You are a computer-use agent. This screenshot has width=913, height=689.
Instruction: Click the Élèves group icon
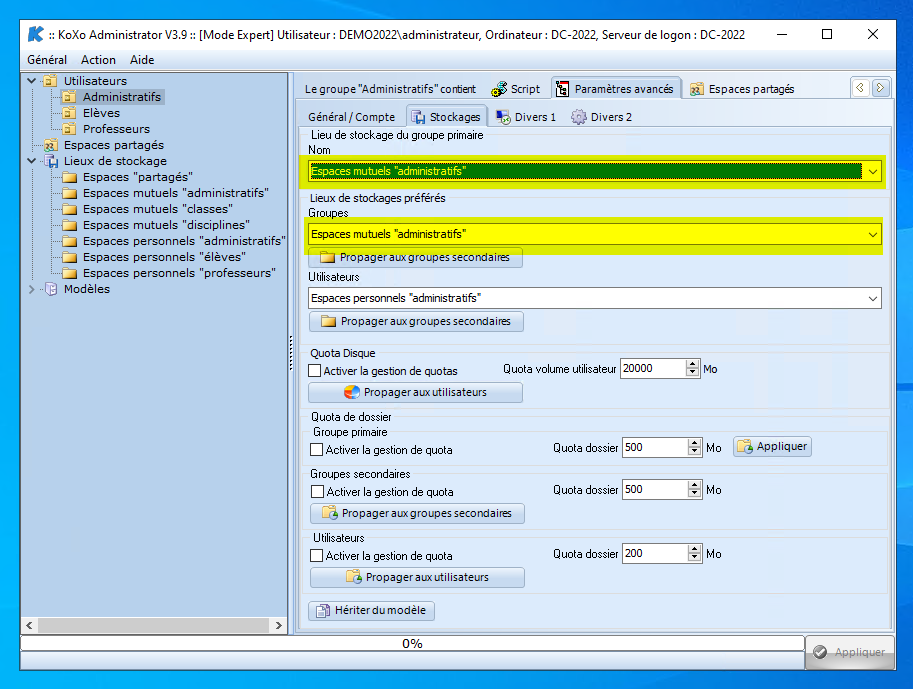point(69,113)
